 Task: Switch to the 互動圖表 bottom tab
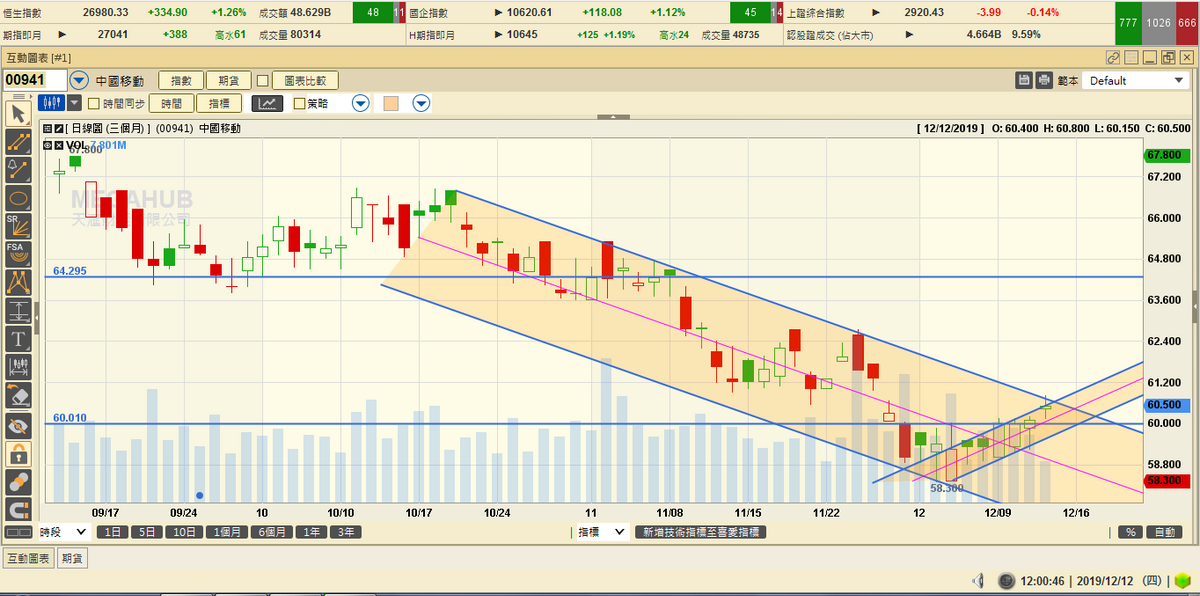[29, 559]
